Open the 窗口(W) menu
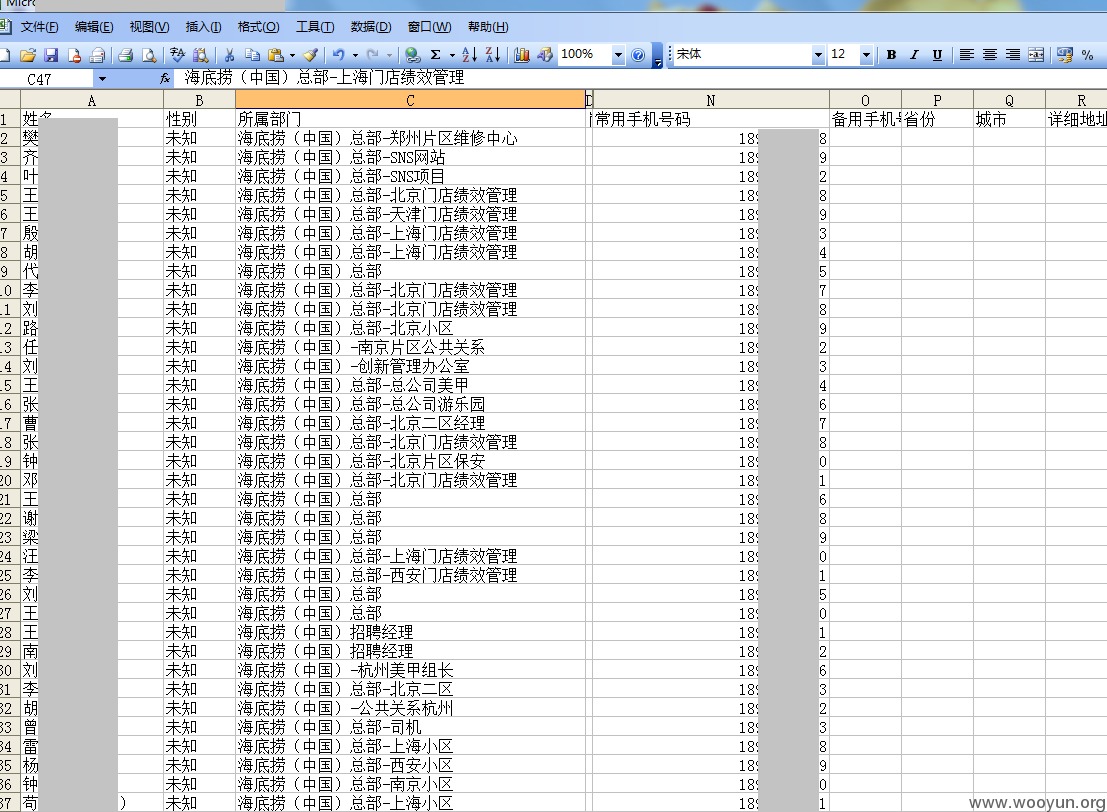 (x=429, y=27)
